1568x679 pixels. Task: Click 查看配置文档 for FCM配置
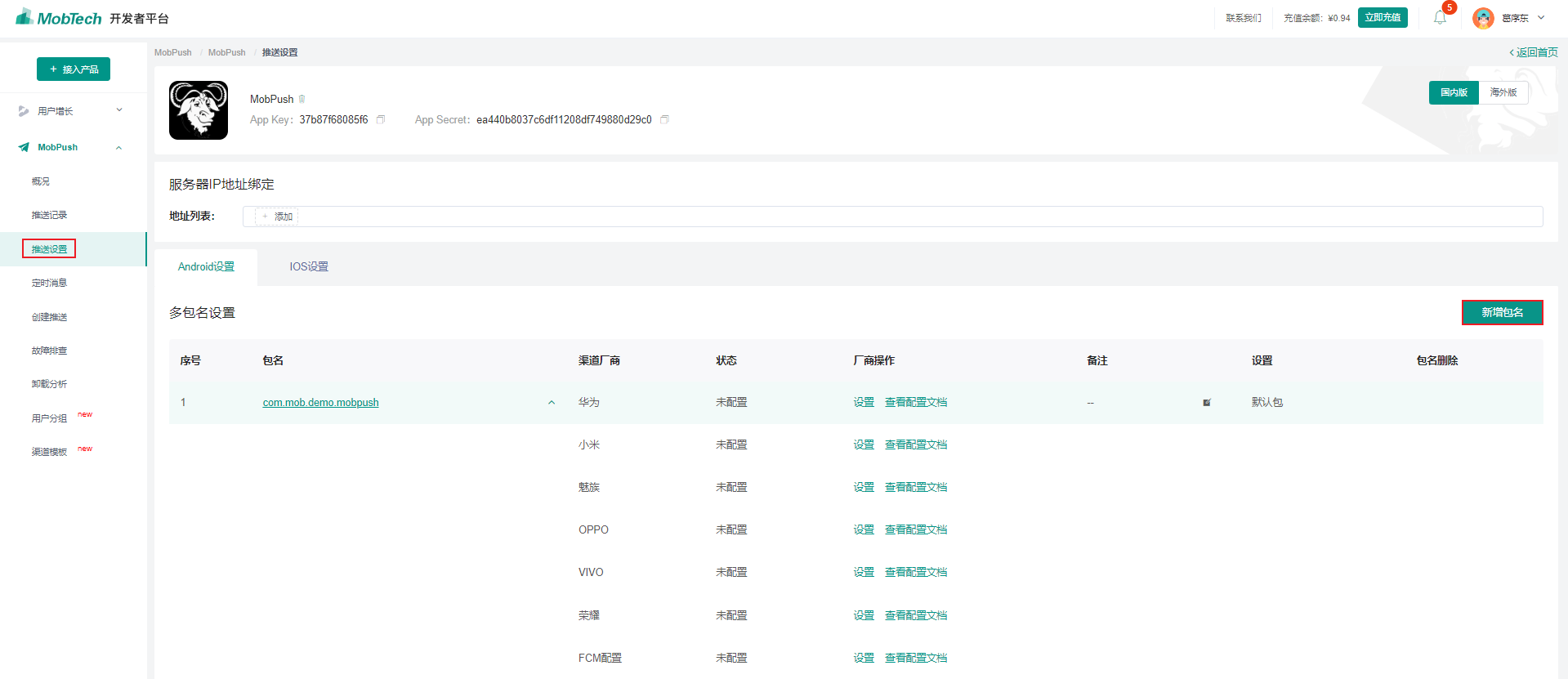pyautogui.click(x=916, y=658)
